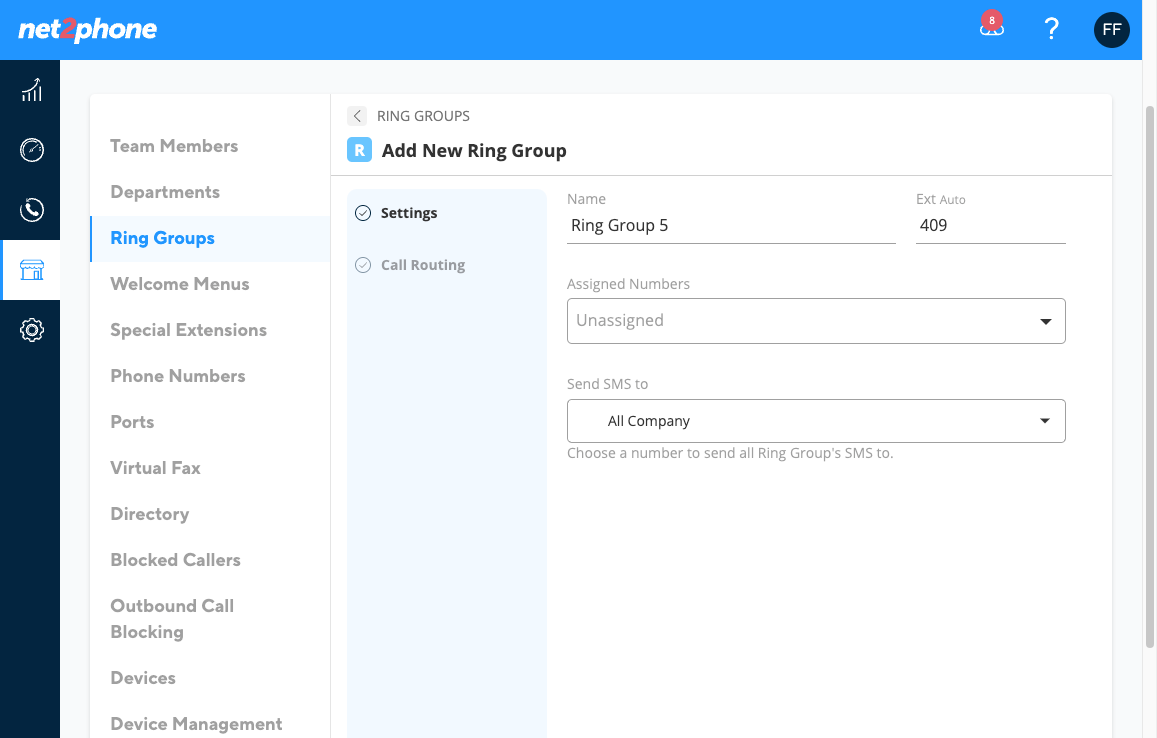This screenshot has width=1157, height=738.
Task: Click the Assigned Numbers dropdown arrow
Action: pos(1046,321)
